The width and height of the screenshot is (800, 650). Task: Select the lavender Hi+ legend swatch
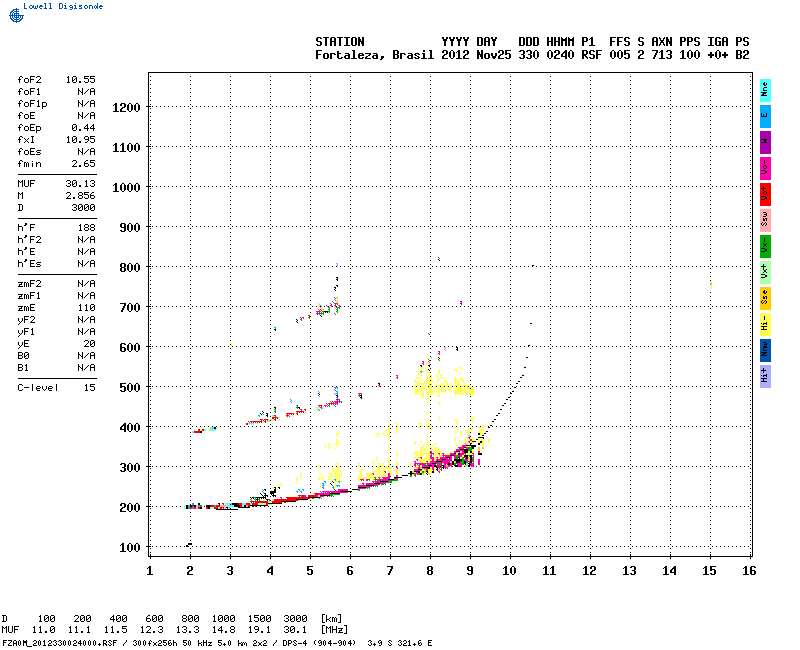[765, 377]
